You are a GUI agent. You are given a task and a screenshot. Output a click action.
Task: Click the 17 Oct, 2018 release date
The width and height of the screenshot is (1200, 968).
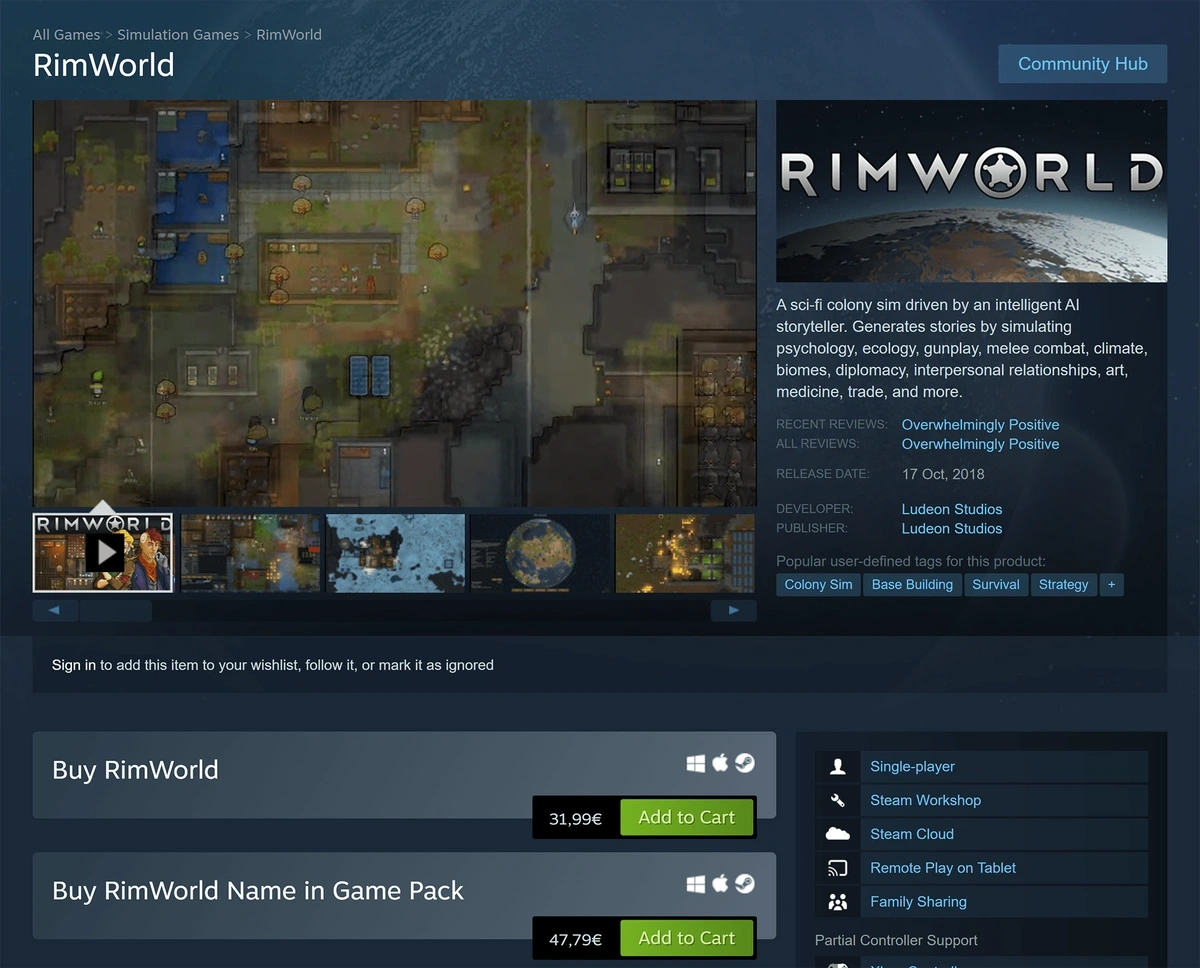[943, 474]
